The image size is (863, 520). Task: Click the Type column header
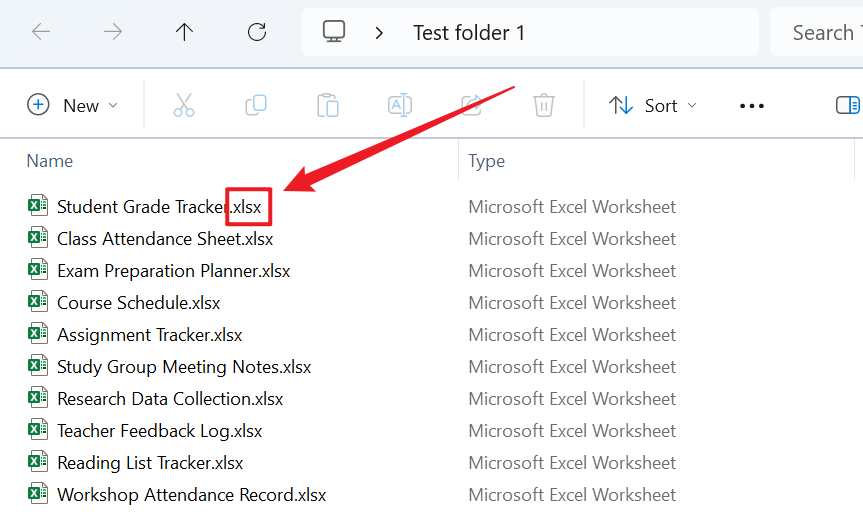487,161
